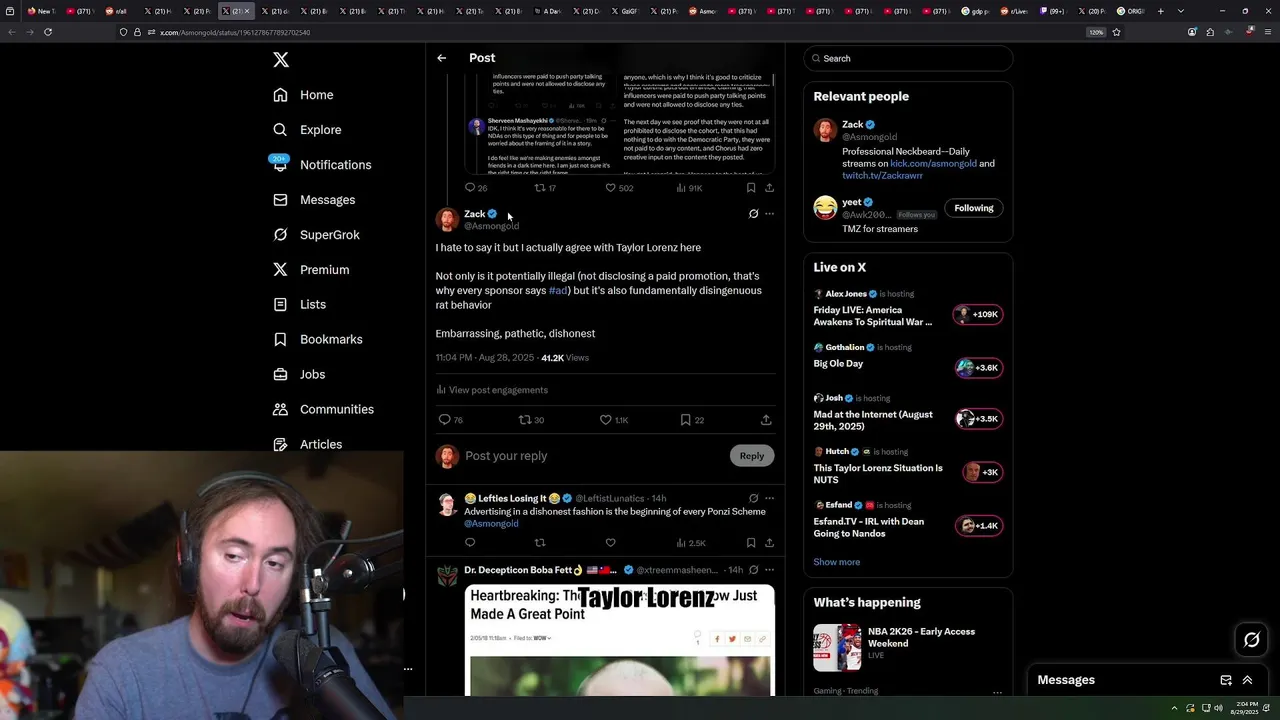Open the #ad hashtag link

point(558,291)
